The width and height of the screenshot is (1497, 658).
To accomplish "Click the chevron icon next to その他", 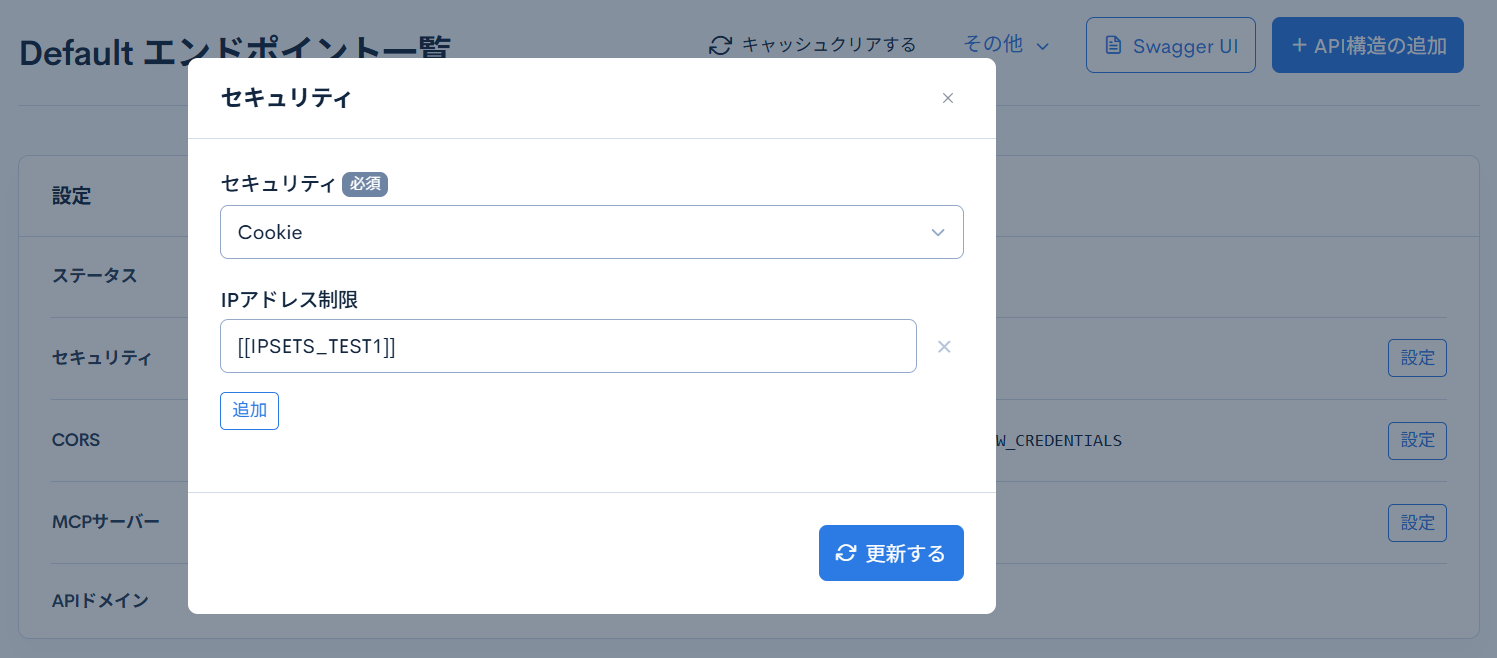I will pos(1041,45).
